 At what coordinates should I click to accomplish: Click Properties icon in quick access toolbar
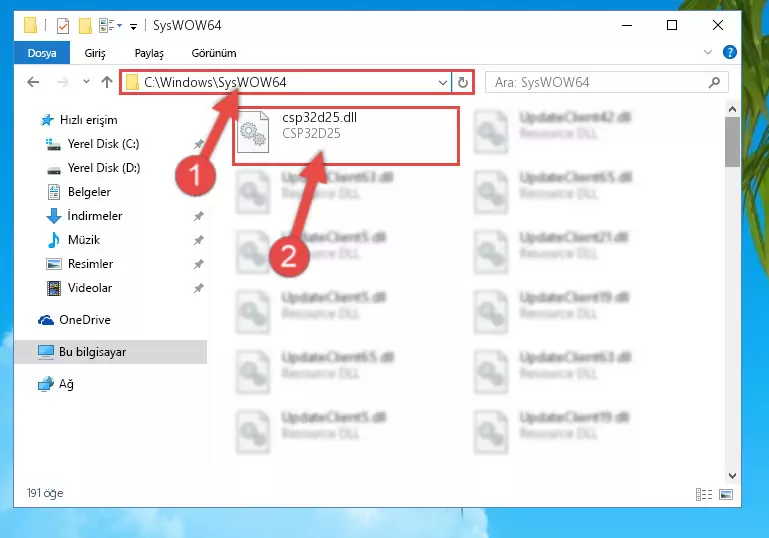63,26
